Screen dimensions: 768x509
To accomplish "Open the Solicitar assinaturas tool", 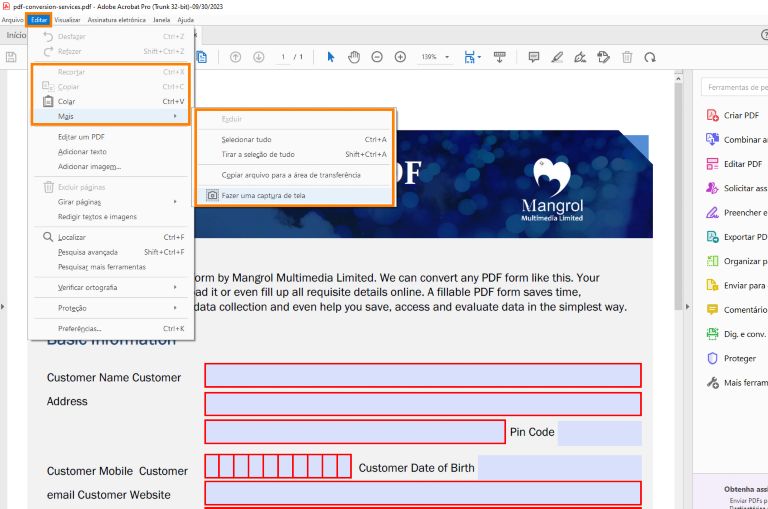I will 736,188.
